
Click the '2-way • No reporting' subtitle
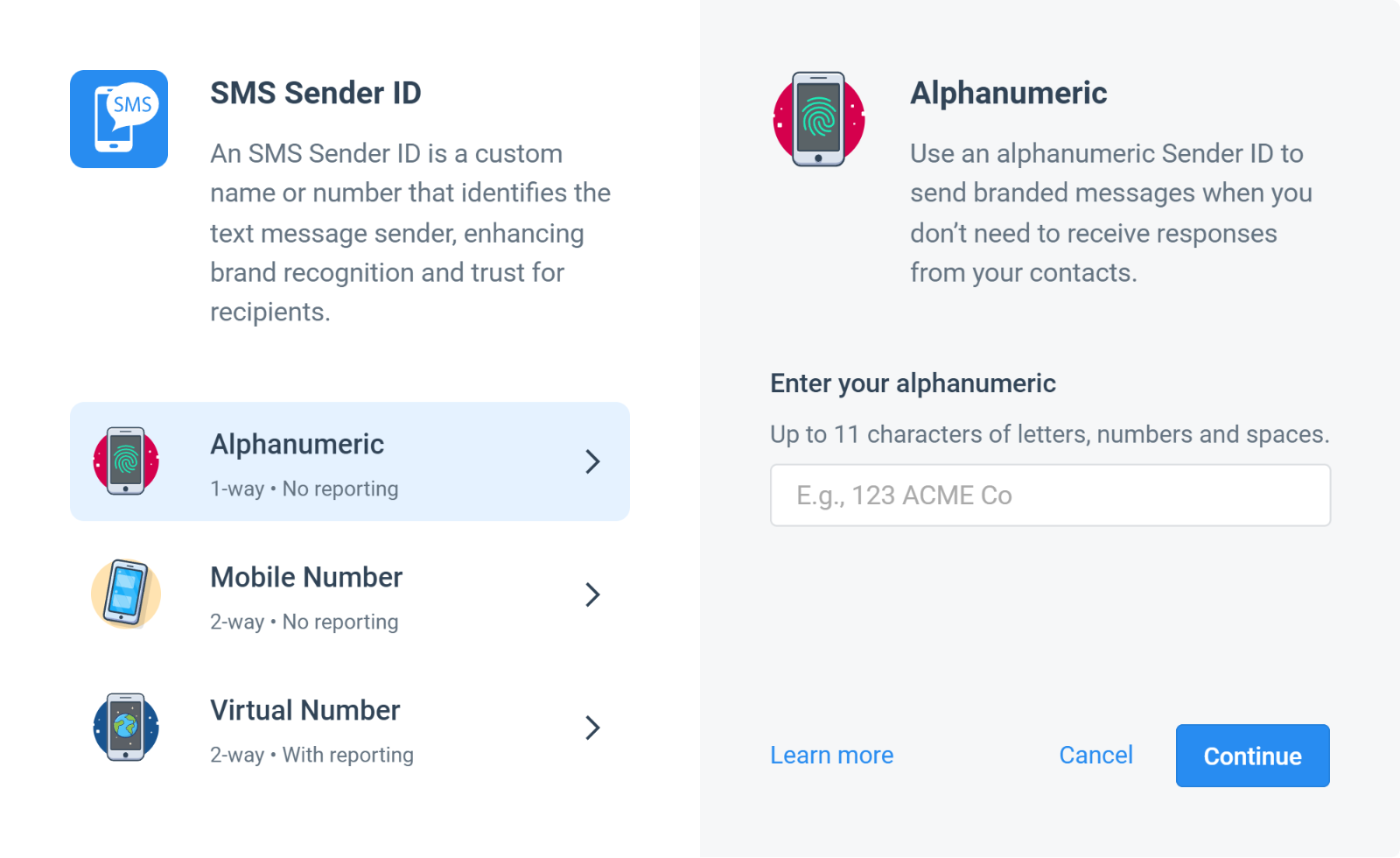[304, 622]
